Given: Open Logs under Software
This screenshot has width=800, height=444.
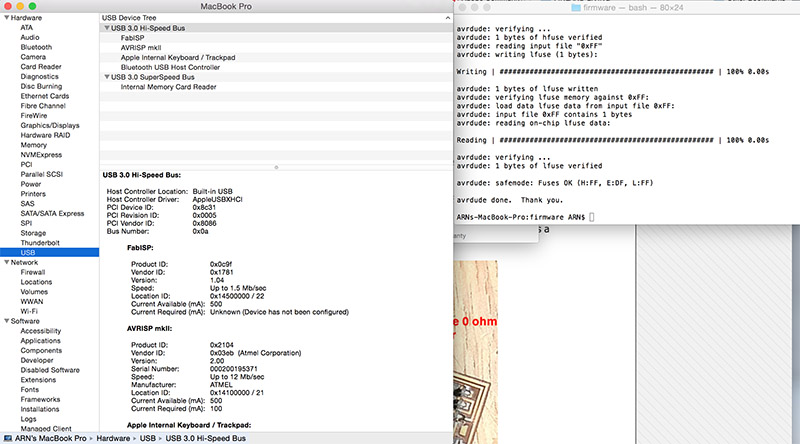Looking at the screenshot, I should tap(29, 419).
